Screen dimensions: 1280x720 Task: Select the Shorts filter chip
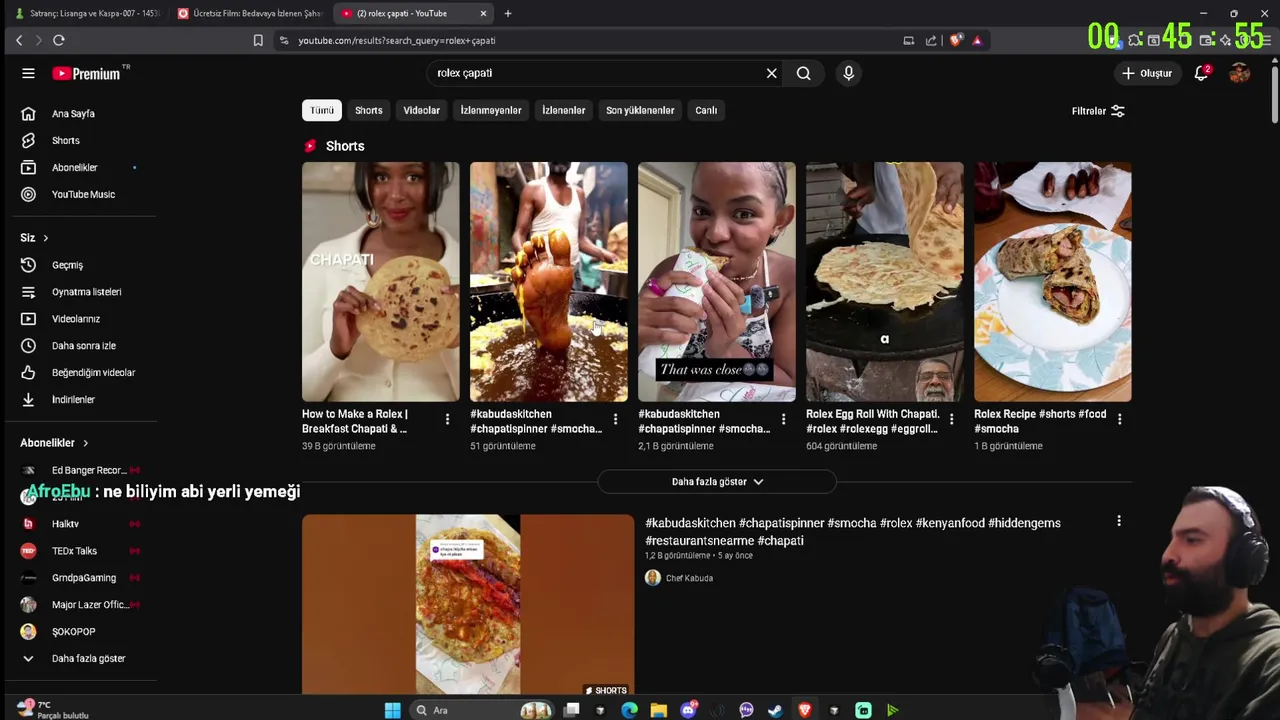(x=368, y=110)
